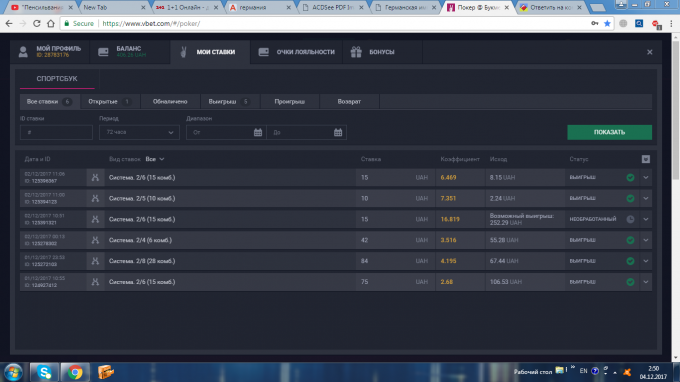Close the account panel with X
680x382 pixels.
tap(650, 52)
